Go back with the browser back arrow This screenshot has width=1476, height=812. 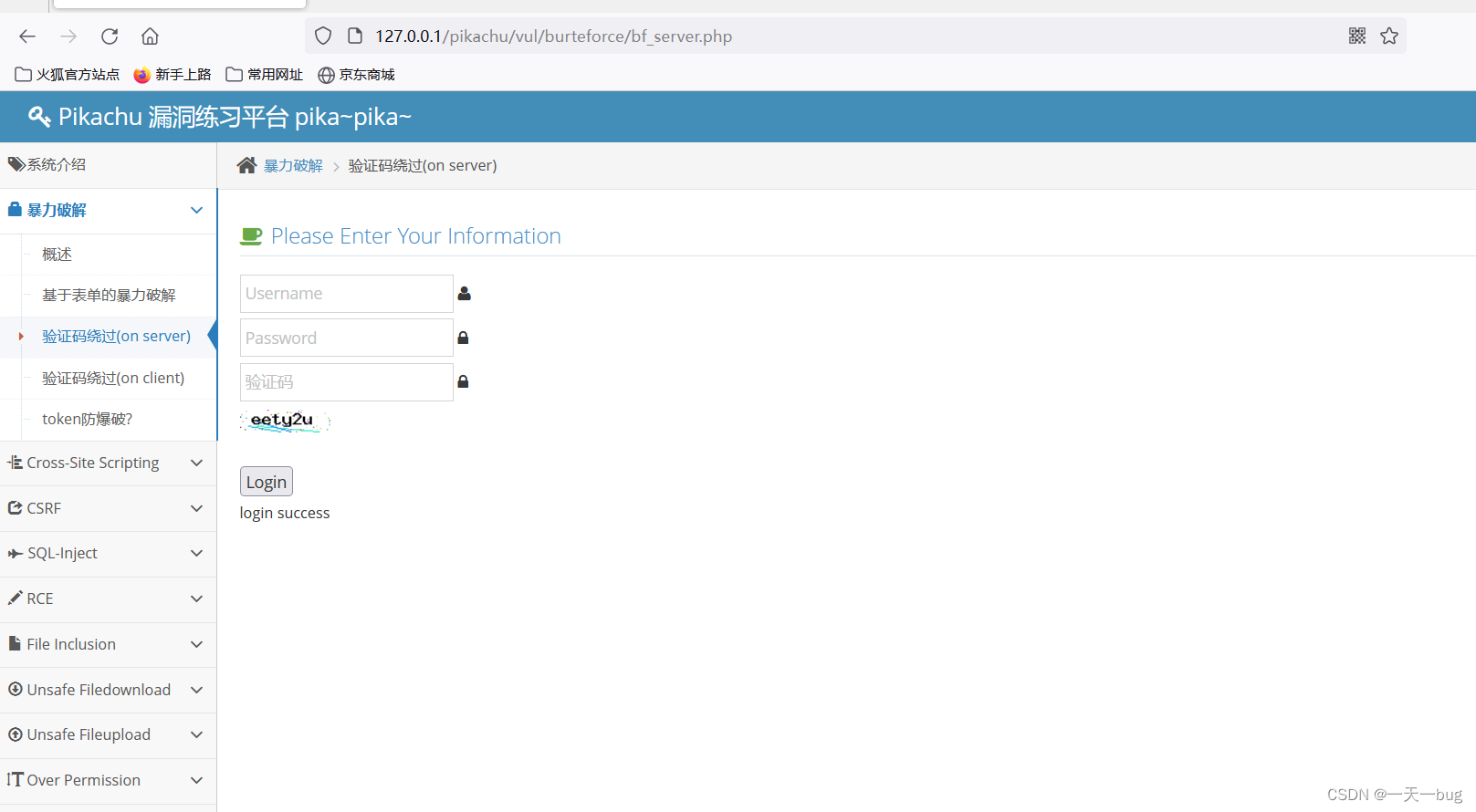(27, 36)
